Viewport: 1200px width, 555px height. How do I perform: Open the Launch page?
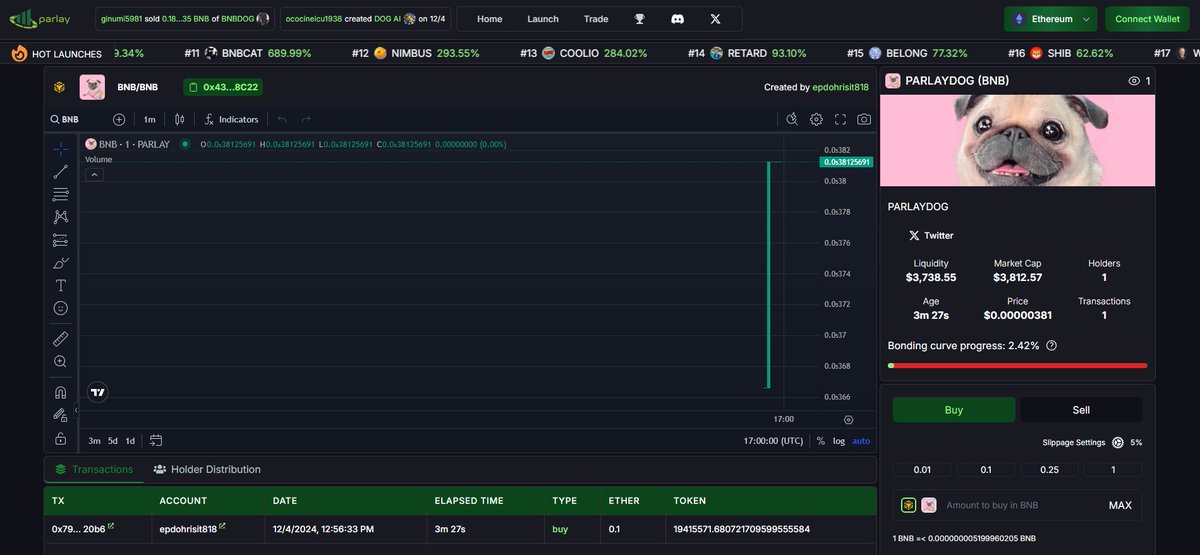click(543, 19)
